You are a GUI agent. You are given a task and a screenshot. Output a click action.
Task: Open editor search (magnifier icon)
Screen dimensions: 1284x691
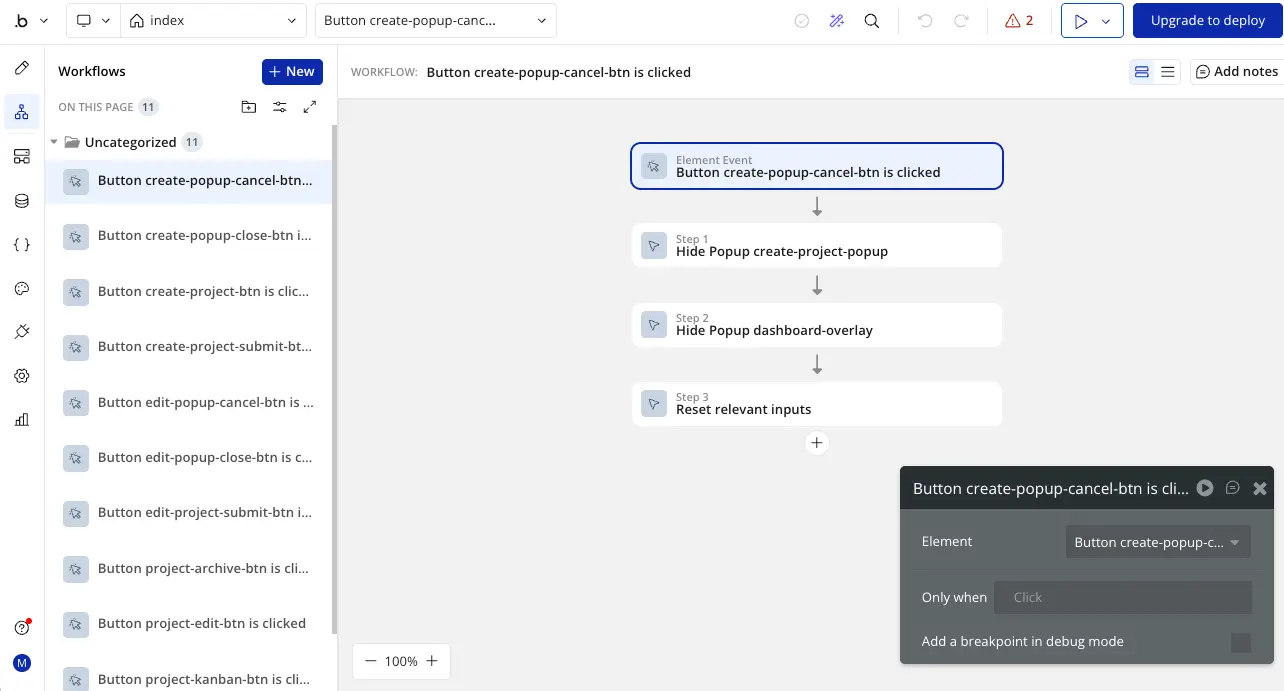tap(871, 20)
